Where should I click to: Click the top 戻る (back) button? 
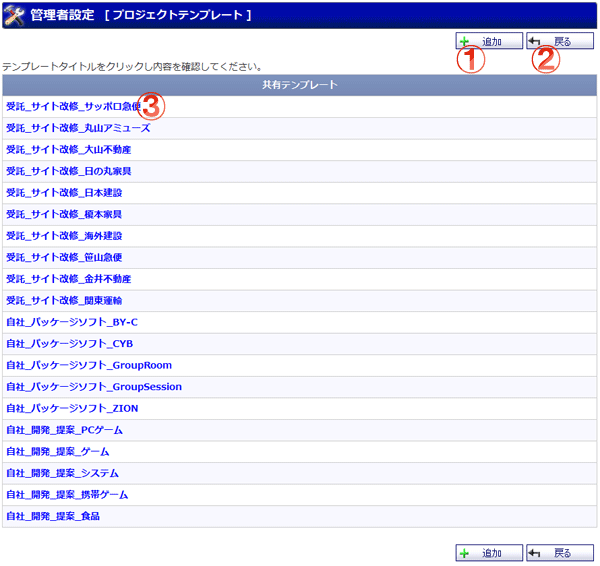pos(560,41)
